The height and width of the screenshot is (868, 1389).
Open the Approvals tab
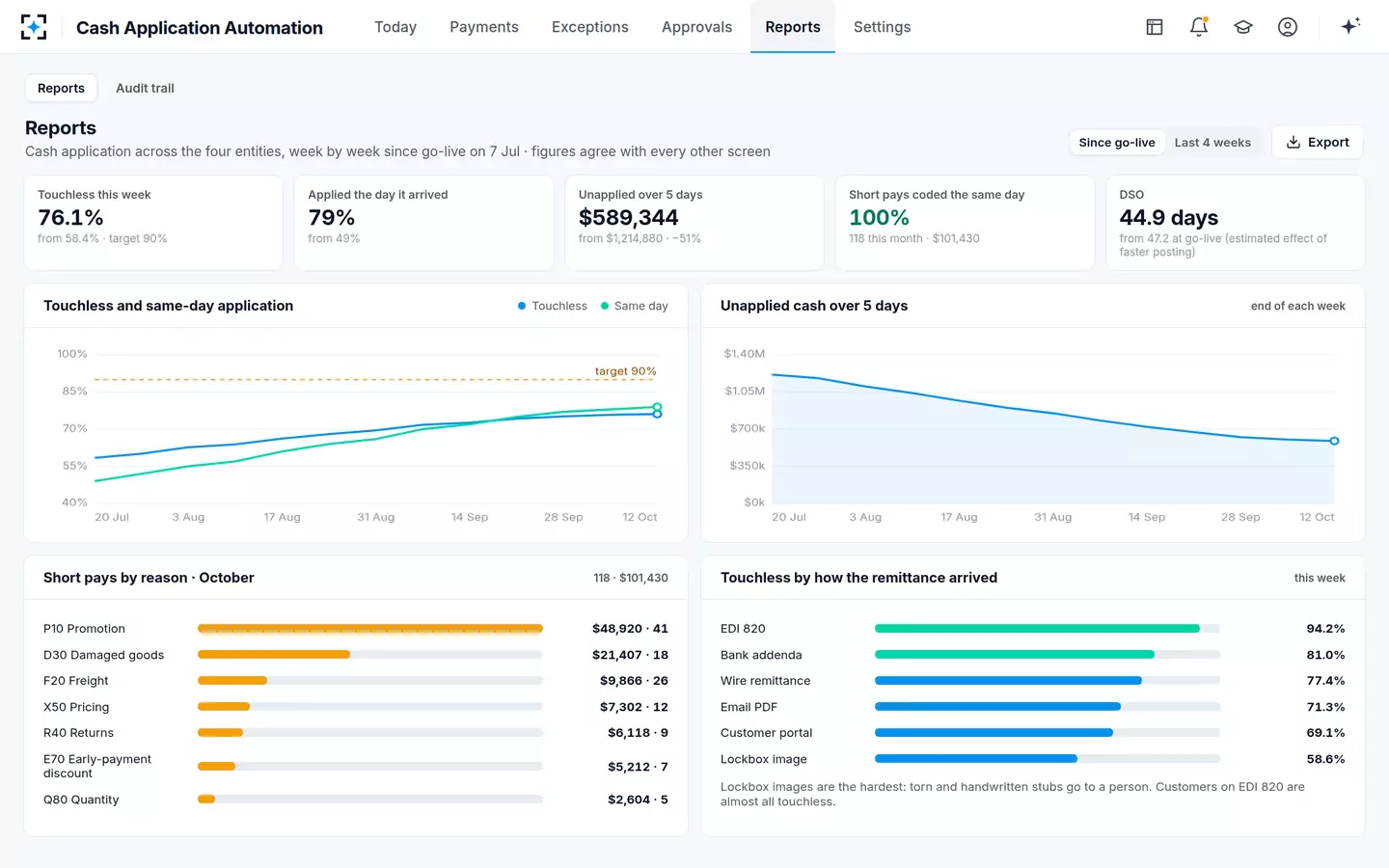[696, 27]
